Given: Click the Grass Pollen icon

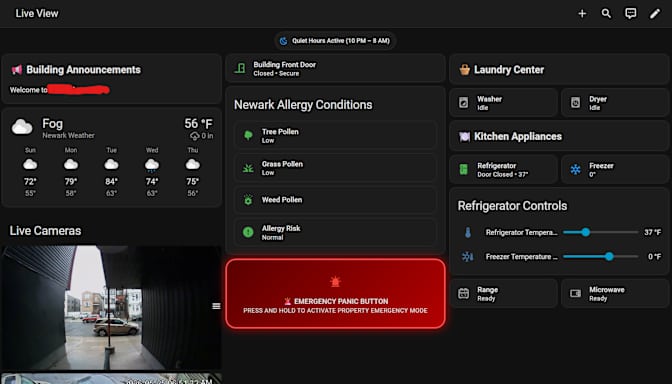Looking at the screenshot, I should (x=248, y=168).
